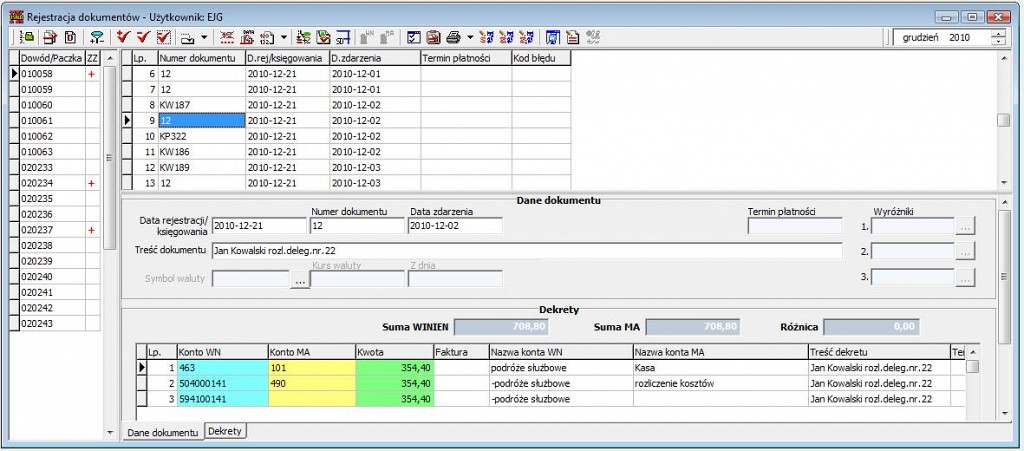
Task: Click the first toolbar icon with green folder
Action: (28, 37)
